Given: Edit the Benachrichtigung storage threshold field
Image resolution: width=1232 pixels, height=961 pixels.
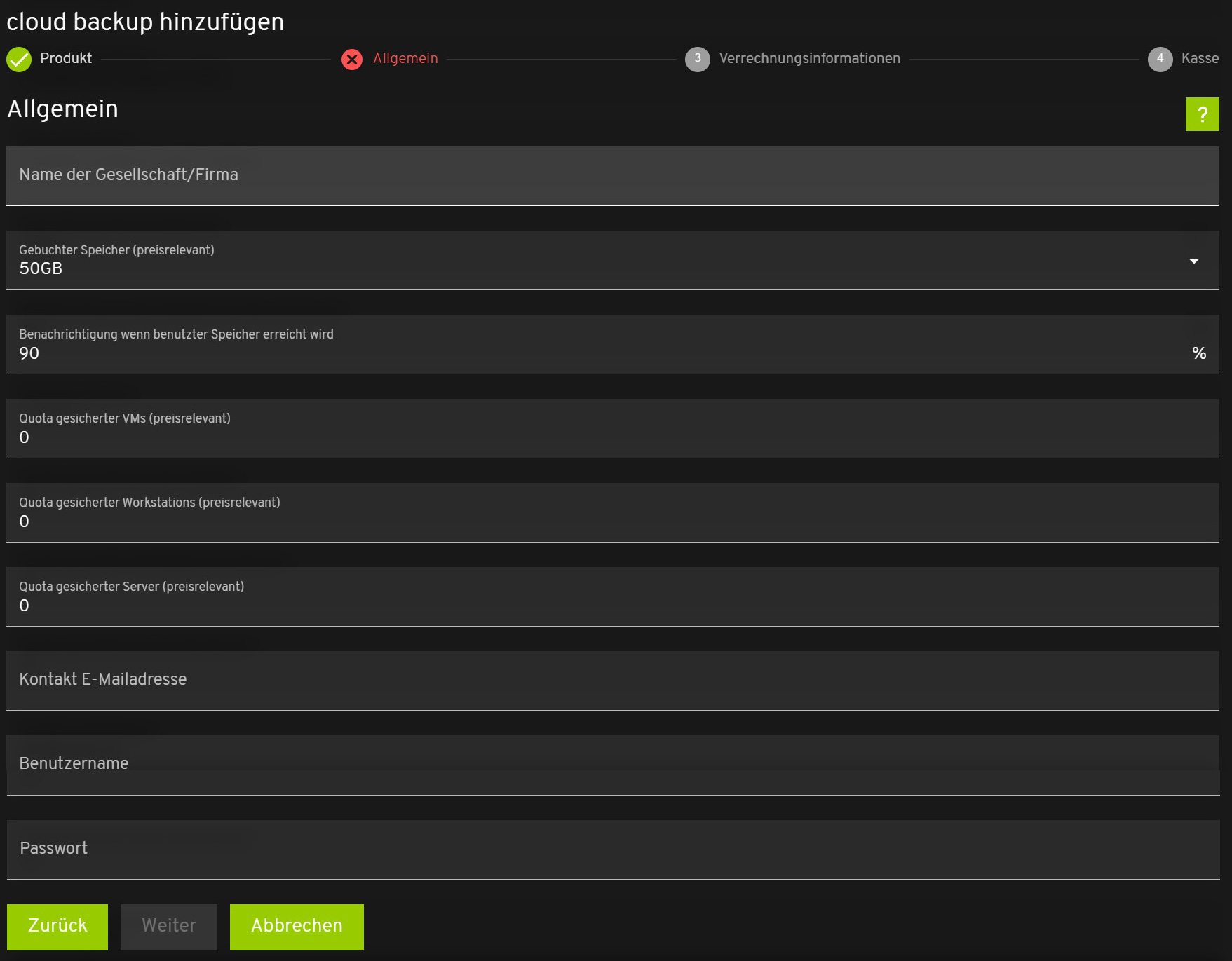Looking at the screenshot, I should [613, 344].
